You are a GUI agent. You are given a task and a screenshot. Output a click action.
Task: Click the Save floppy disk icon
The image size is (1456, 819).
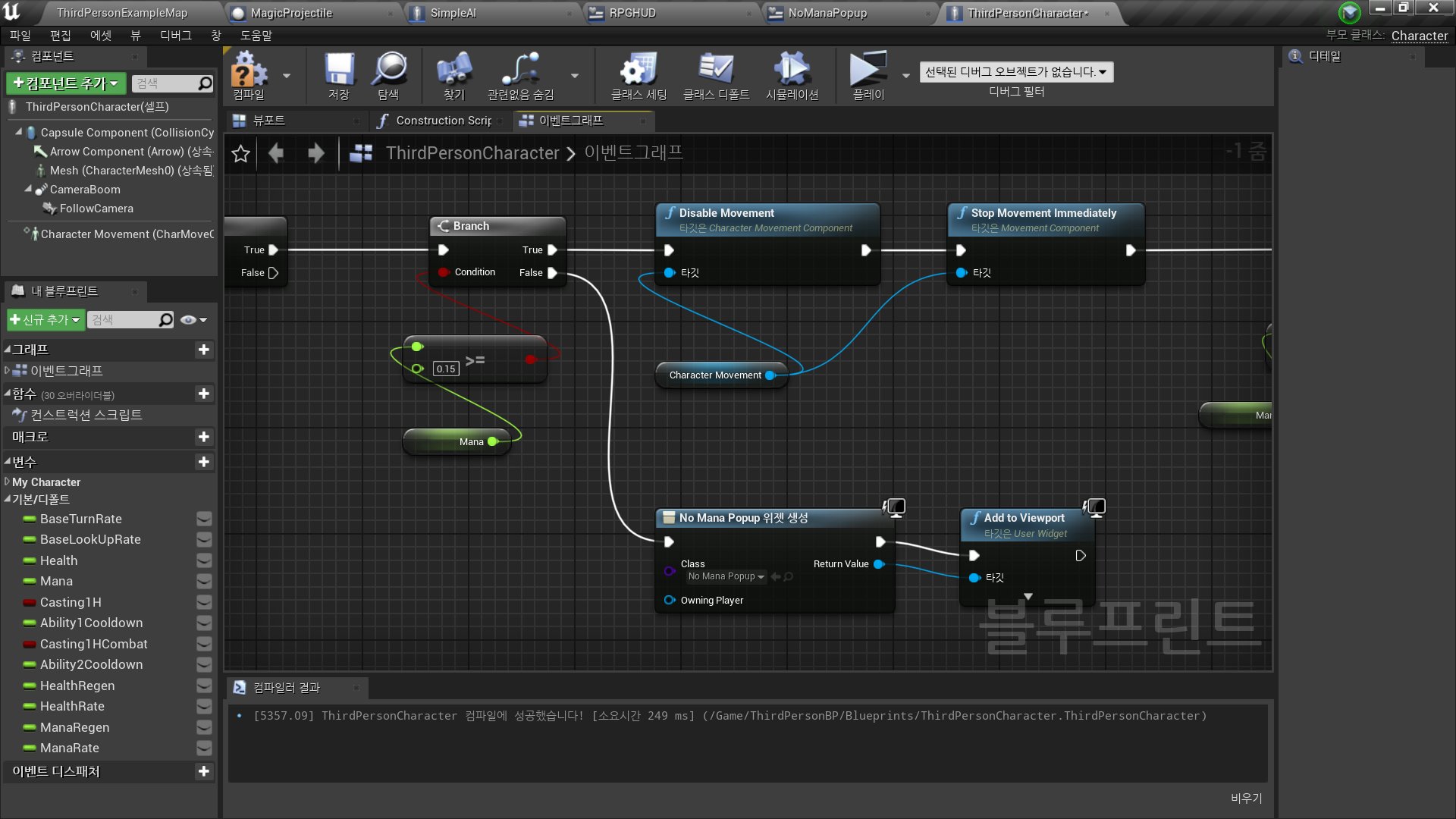point(339,70)
